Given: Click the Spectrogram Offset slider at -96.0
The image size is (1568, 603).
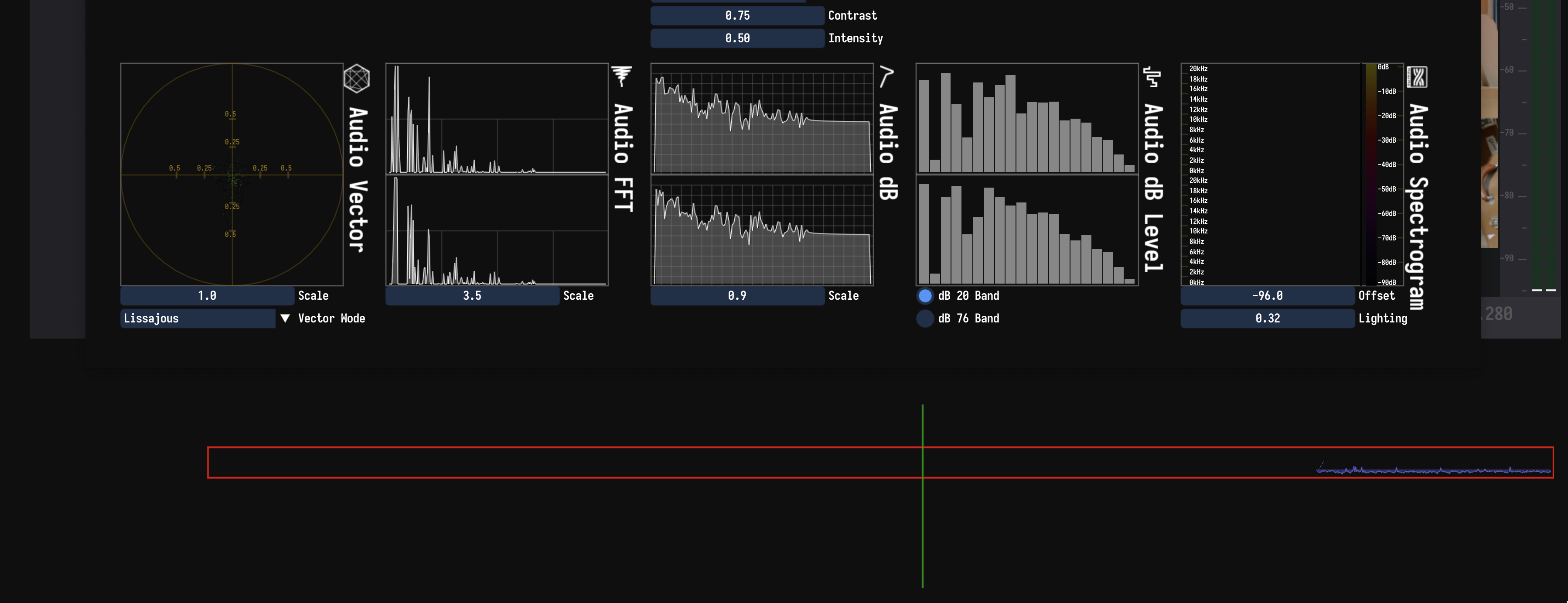Looking at the screenshot, I should (x=1267, y=296).
